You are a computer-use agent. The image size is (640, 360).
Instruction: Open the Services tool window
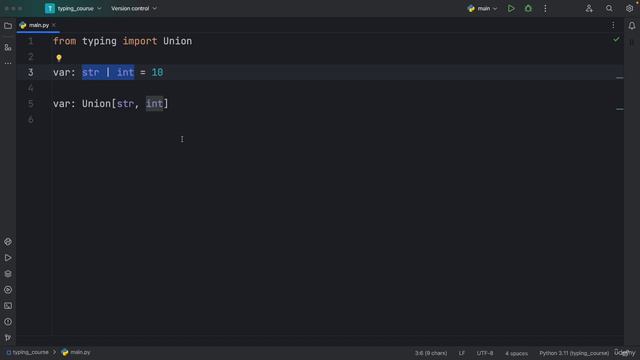(8, 290)
